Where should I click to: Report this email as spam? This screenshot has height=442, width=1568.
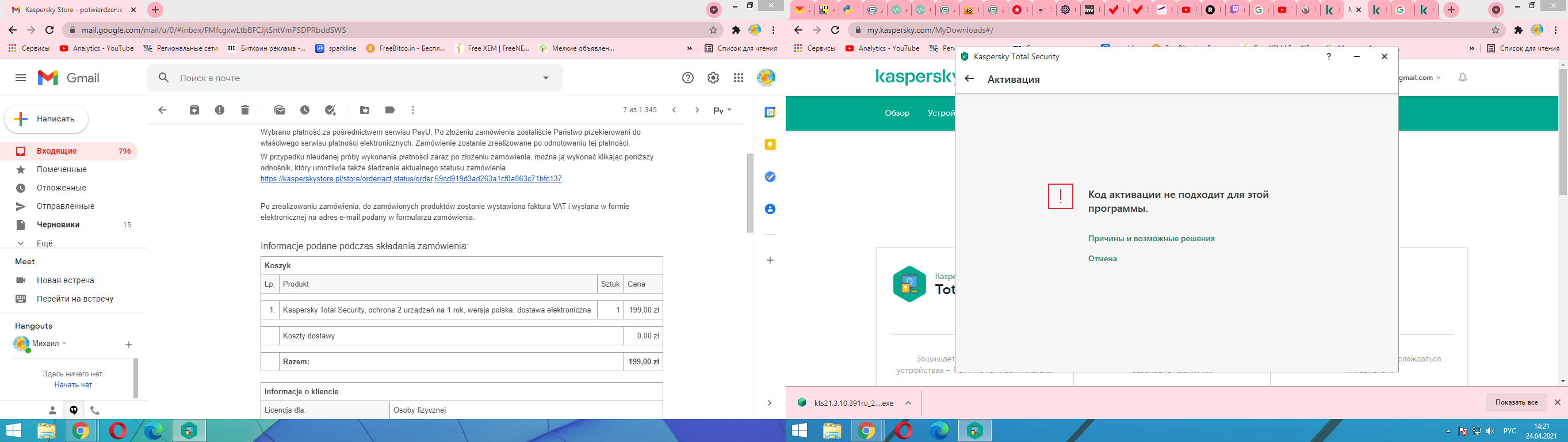pos(220,110)
